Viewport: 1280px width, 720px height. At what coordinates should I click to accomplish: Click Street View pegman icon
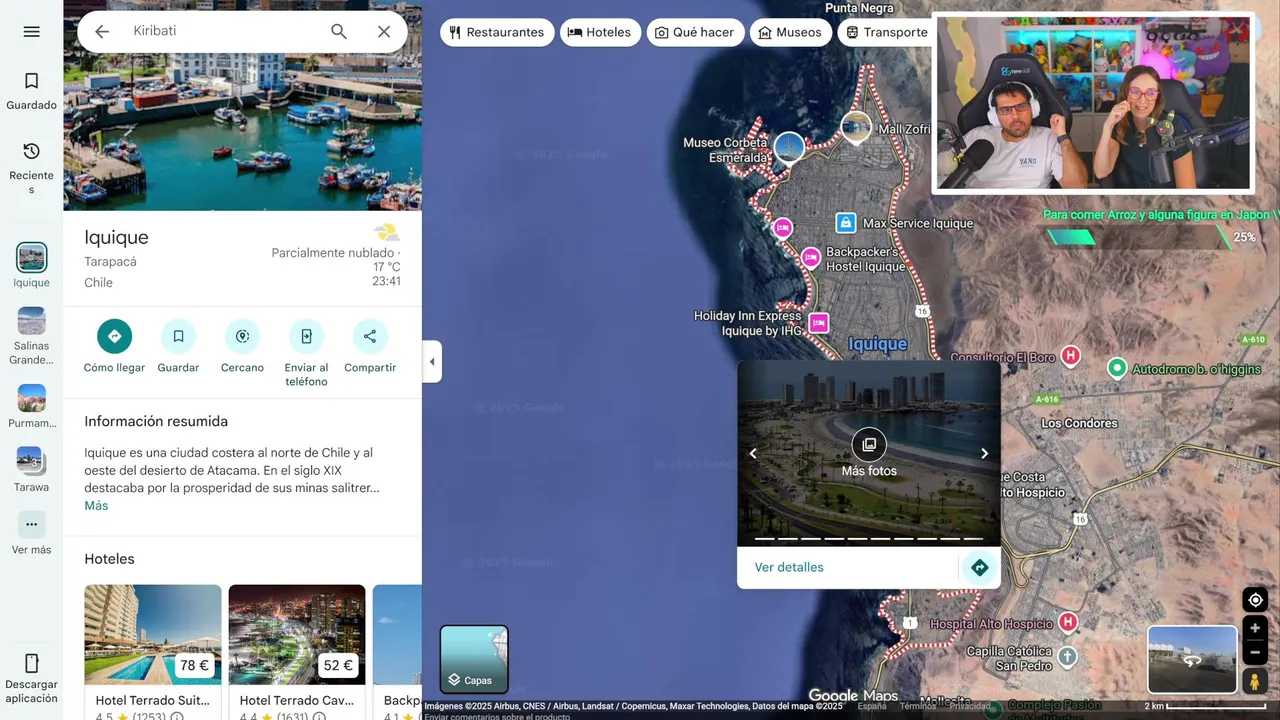tap(1254, 681)
